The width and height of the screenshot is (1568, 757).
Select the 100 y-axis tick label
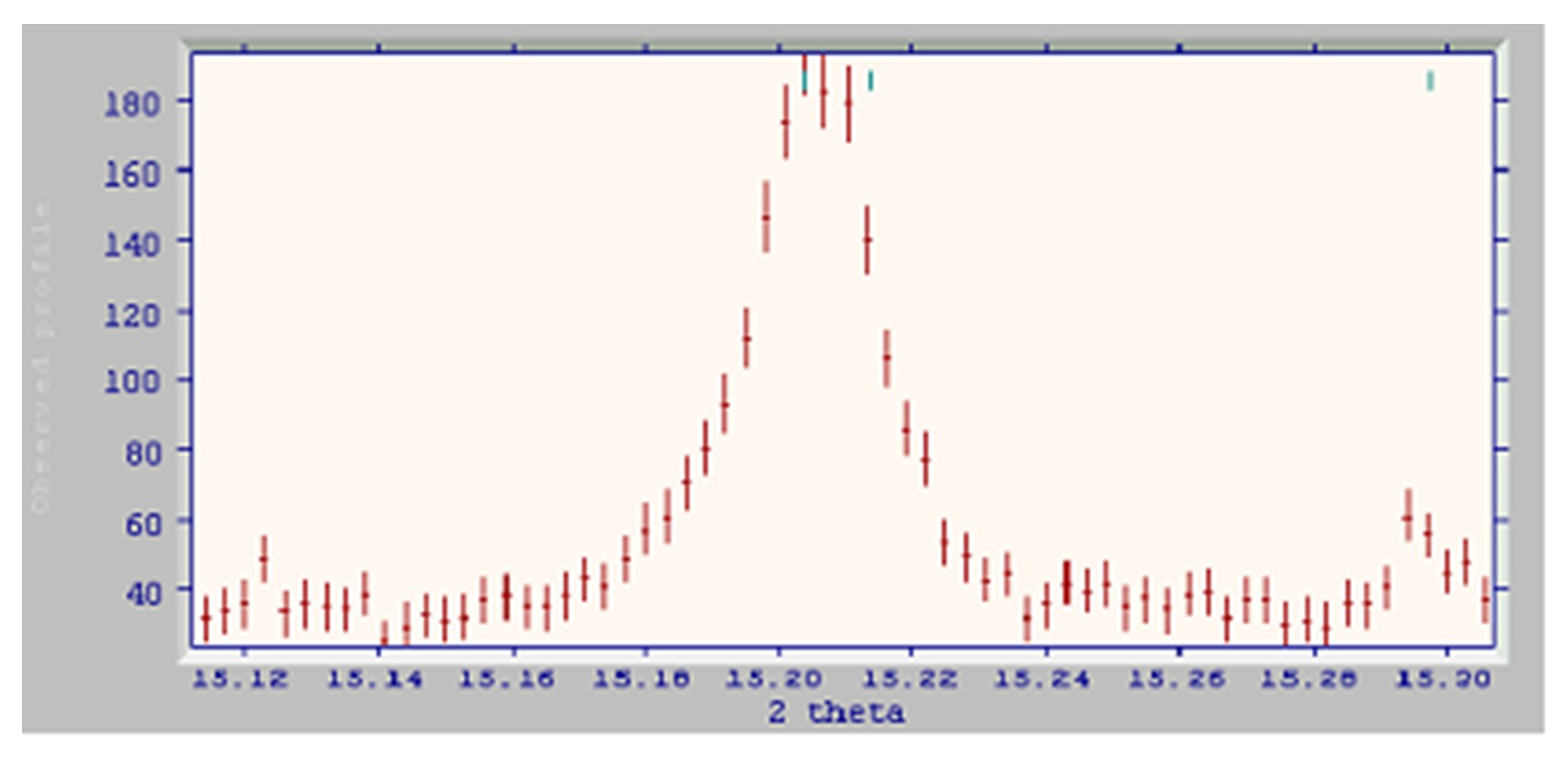click(x=132, y=381)
